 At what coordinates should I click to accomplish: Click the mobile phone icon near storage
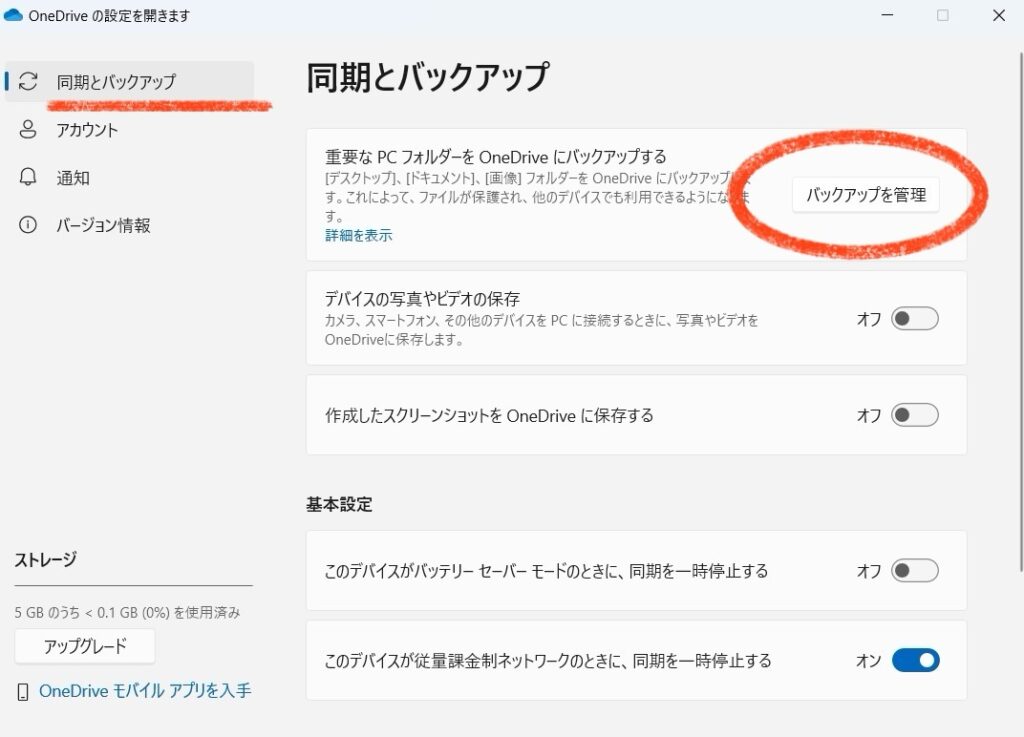click(23, 692)
